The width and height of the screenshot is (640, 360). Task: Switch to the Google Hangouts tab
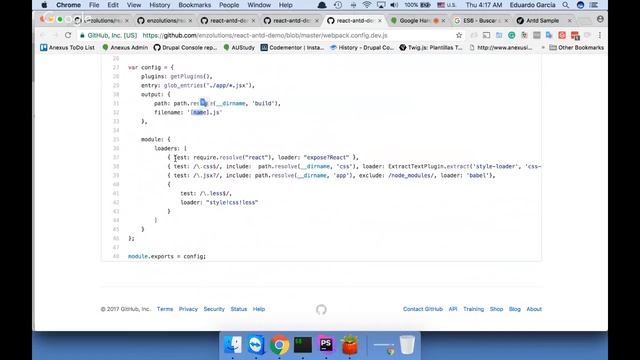pos(416,20)
